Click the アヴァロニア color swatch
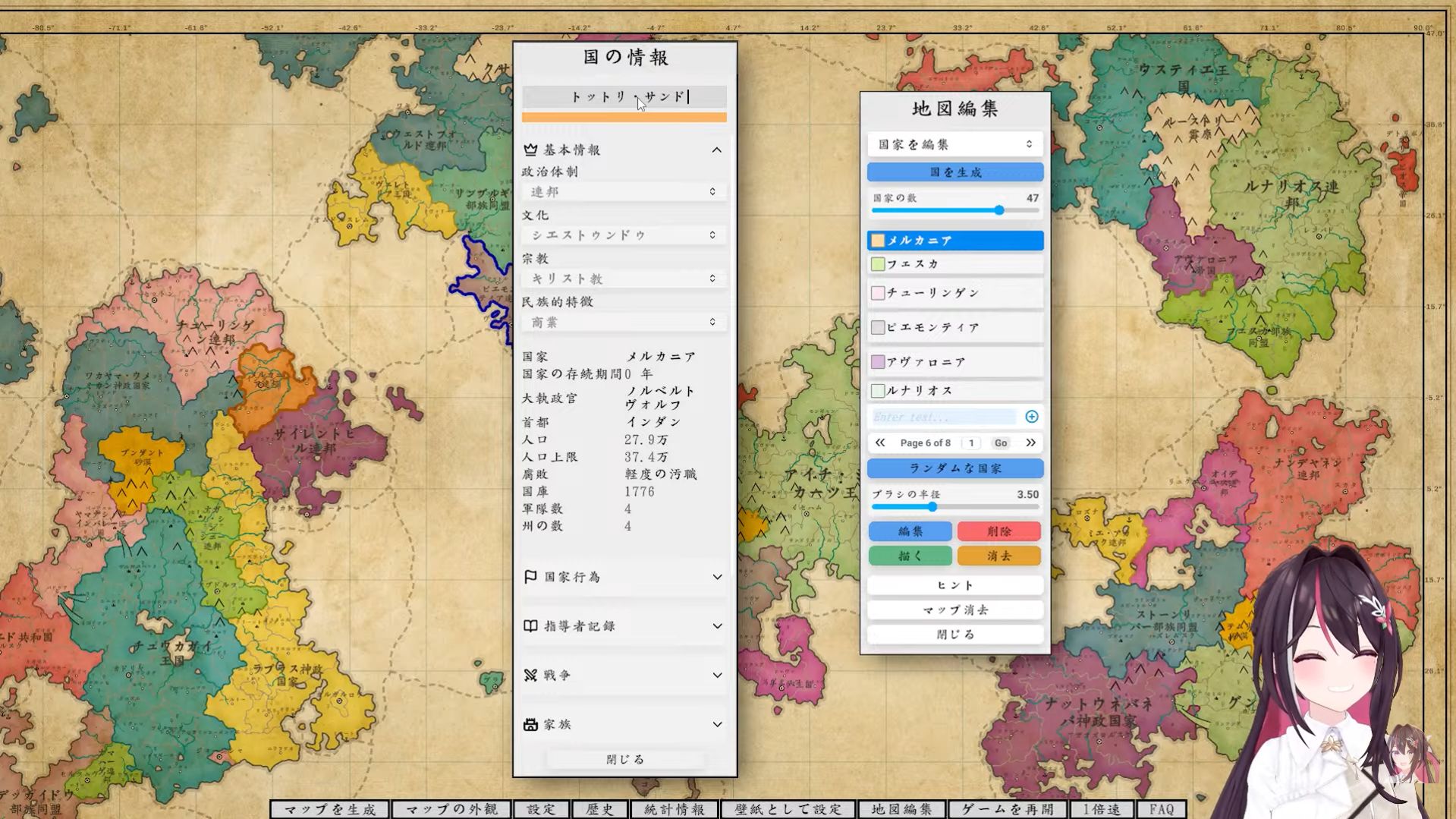 point(878,362)
